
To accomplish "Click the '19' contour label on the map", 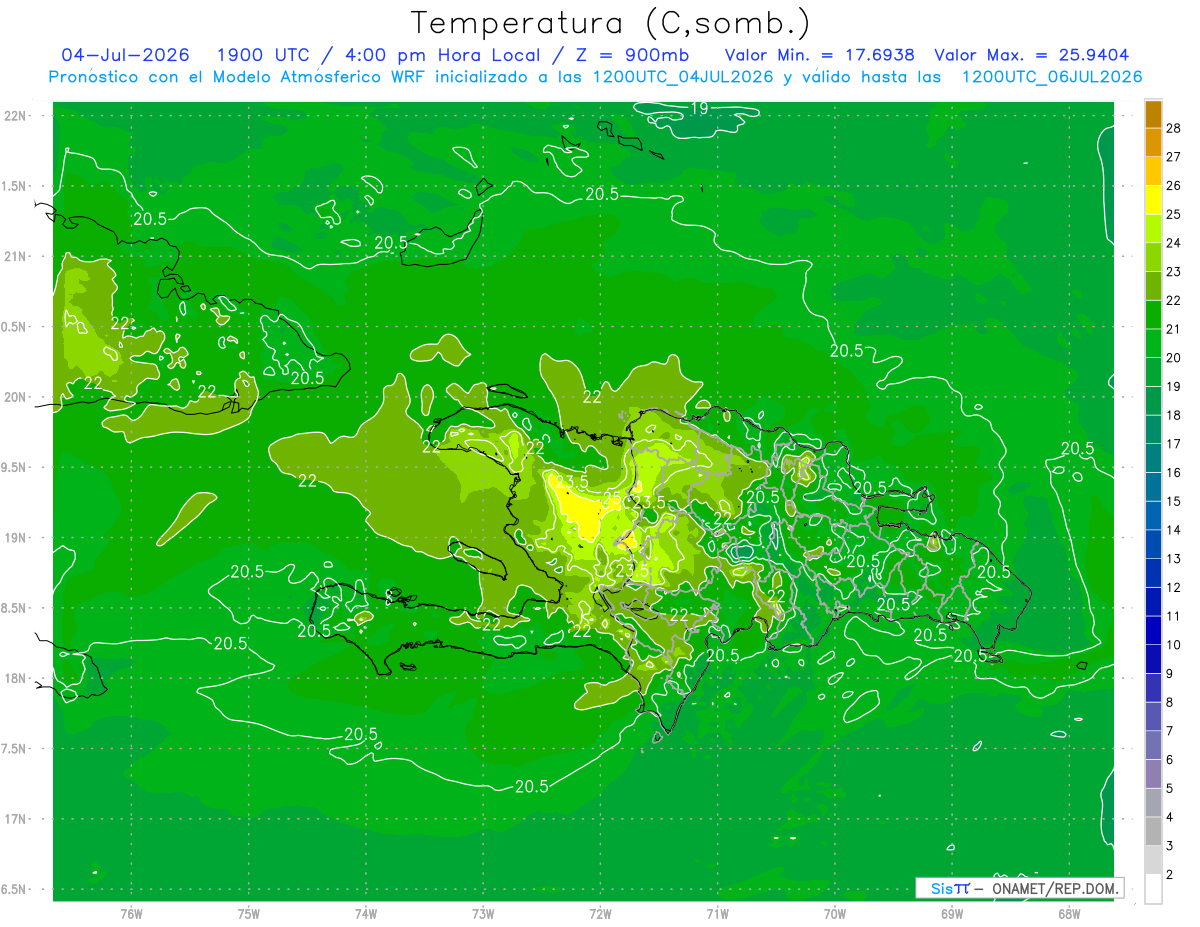I will coord(699,108).
